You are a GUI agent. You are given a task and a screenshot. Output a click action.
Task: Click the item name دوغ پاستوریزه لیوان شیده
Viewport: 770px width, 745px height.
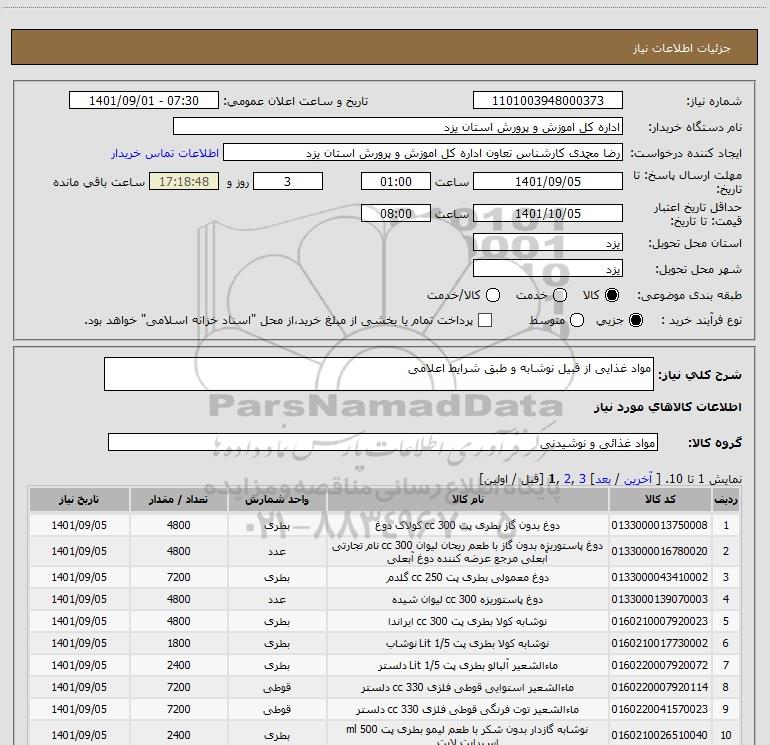(x=468, y=599)
